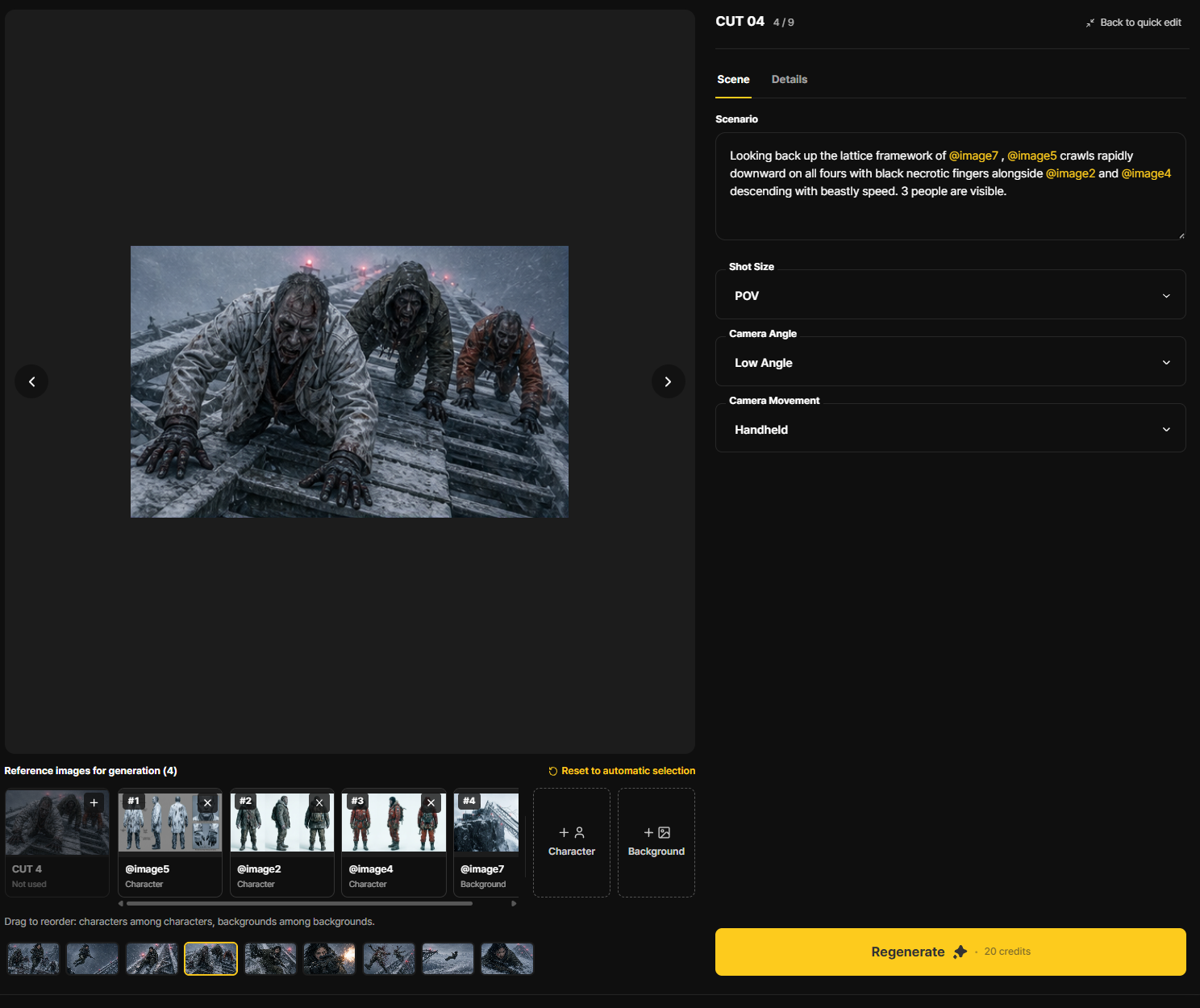
Task: Click into the Scenario text field
Action: click(950, 186)
